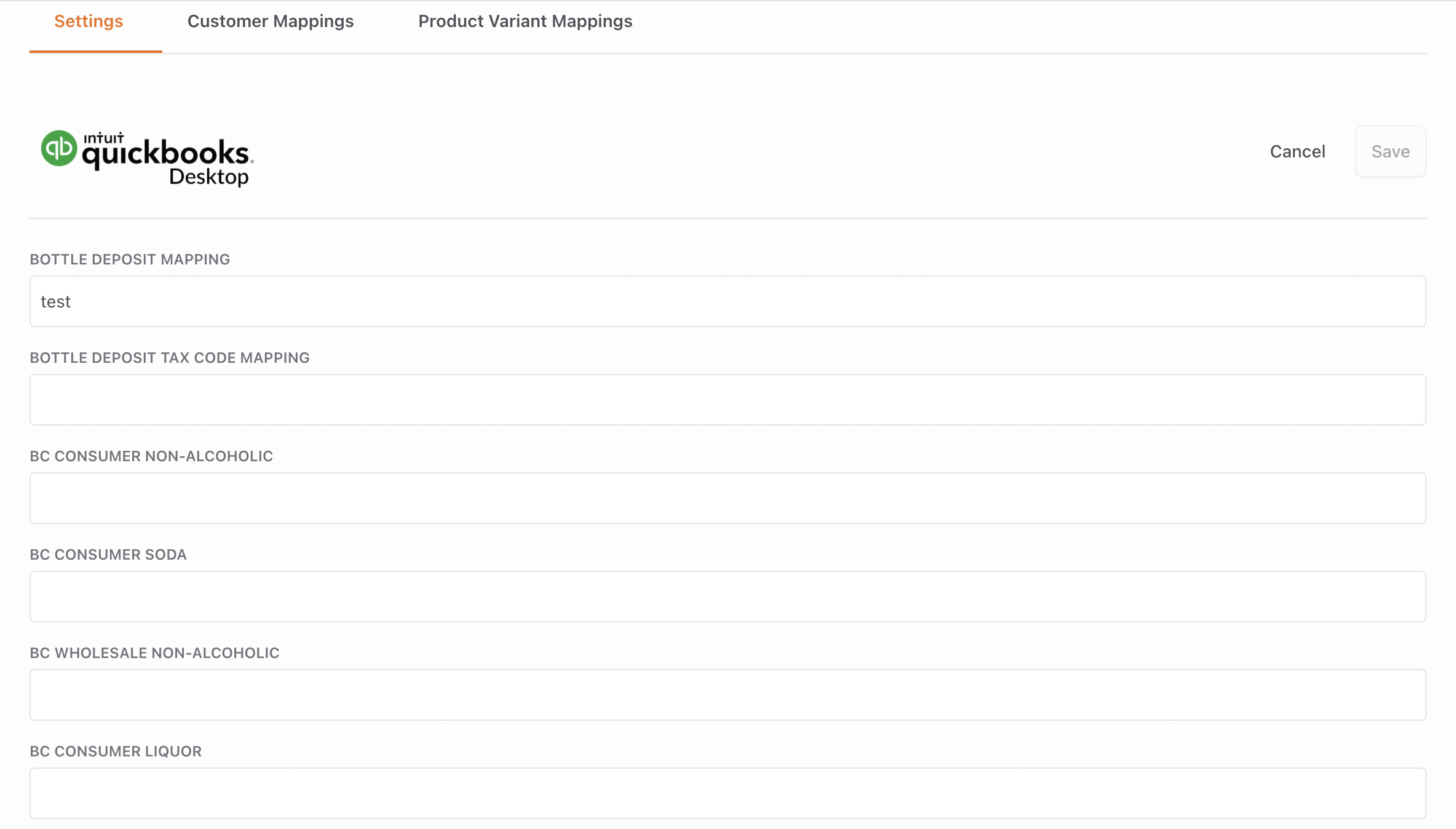The image size is (1456, 829).
Task: Focus the Bottle Deposit Mapping field
Action: click(727, 301)
